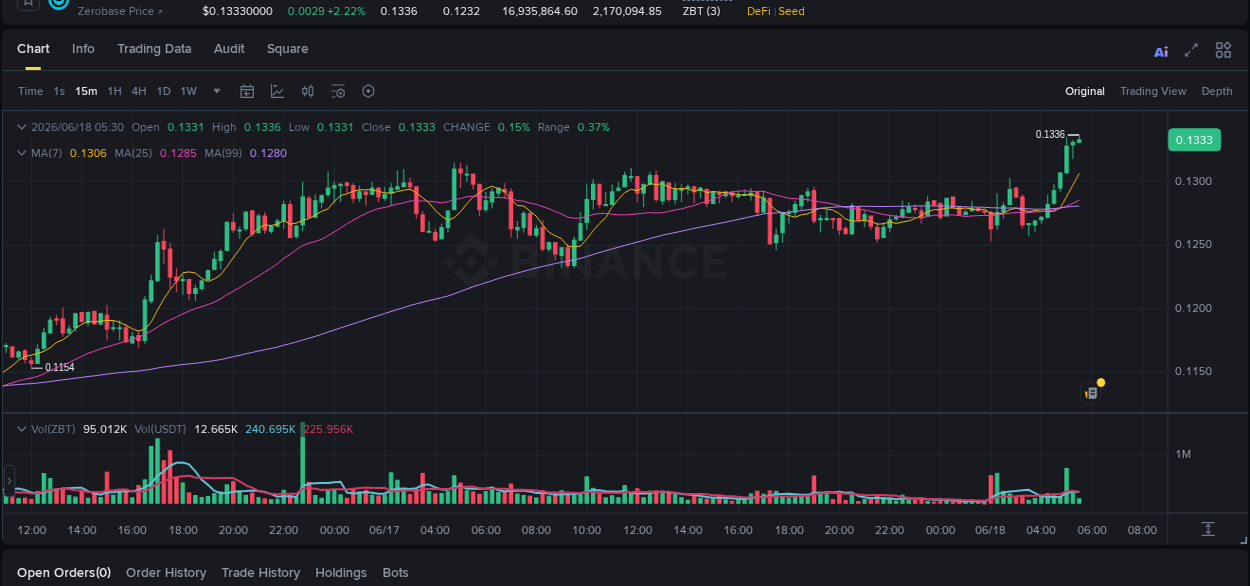1250x586 pixels.
Task: Switch to the Info tab
Action: tap(83, 49)
